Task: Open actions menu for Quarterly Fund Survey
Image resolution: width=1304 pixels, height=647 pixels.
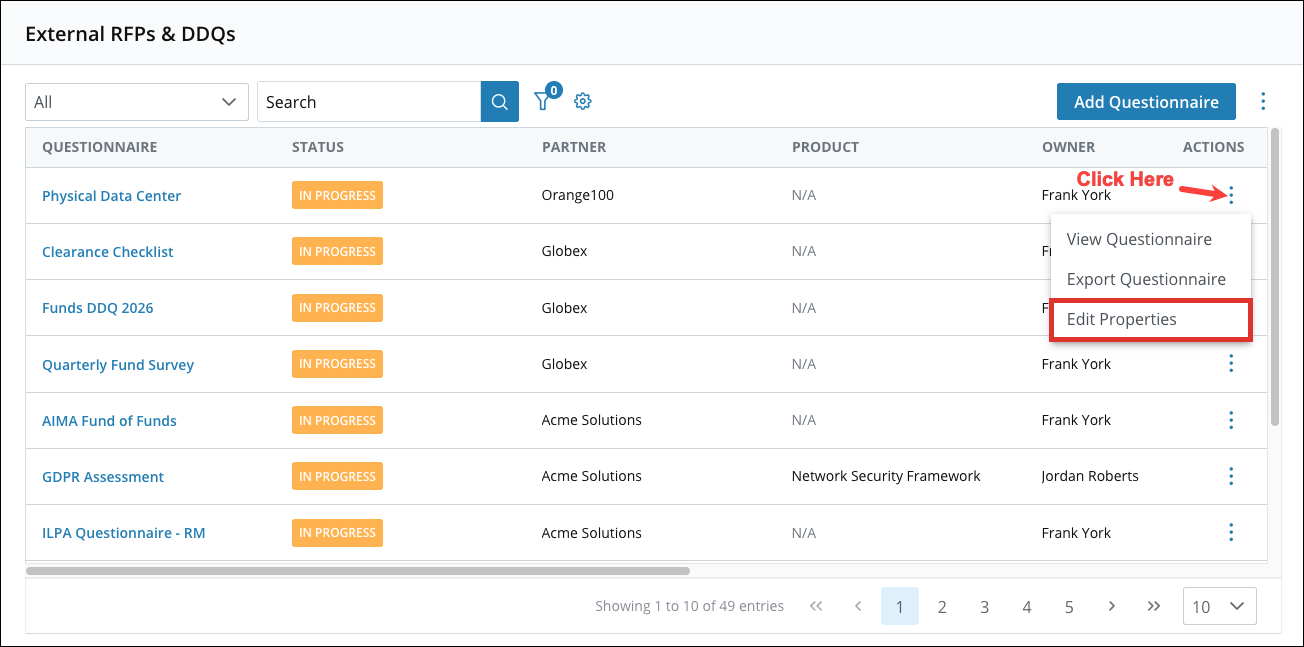Action: pos(1231,364)
